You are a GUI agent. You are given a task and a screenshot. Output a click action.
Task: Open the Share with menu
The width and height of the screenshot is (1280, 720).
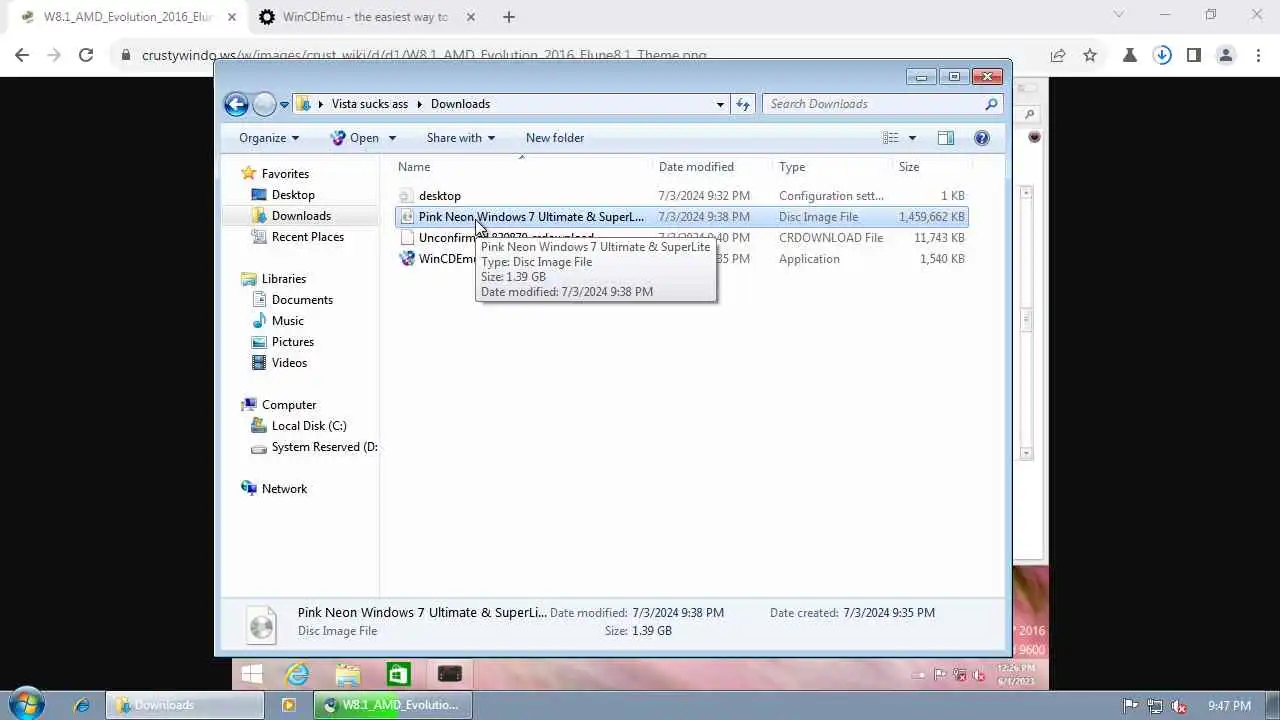pyautogui.click(x=460, y=138)
